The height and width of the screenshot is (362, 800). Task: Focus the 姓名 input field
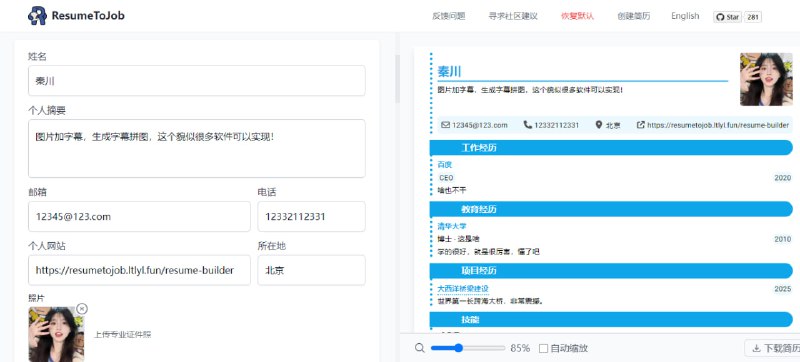[x=196, y=81]
